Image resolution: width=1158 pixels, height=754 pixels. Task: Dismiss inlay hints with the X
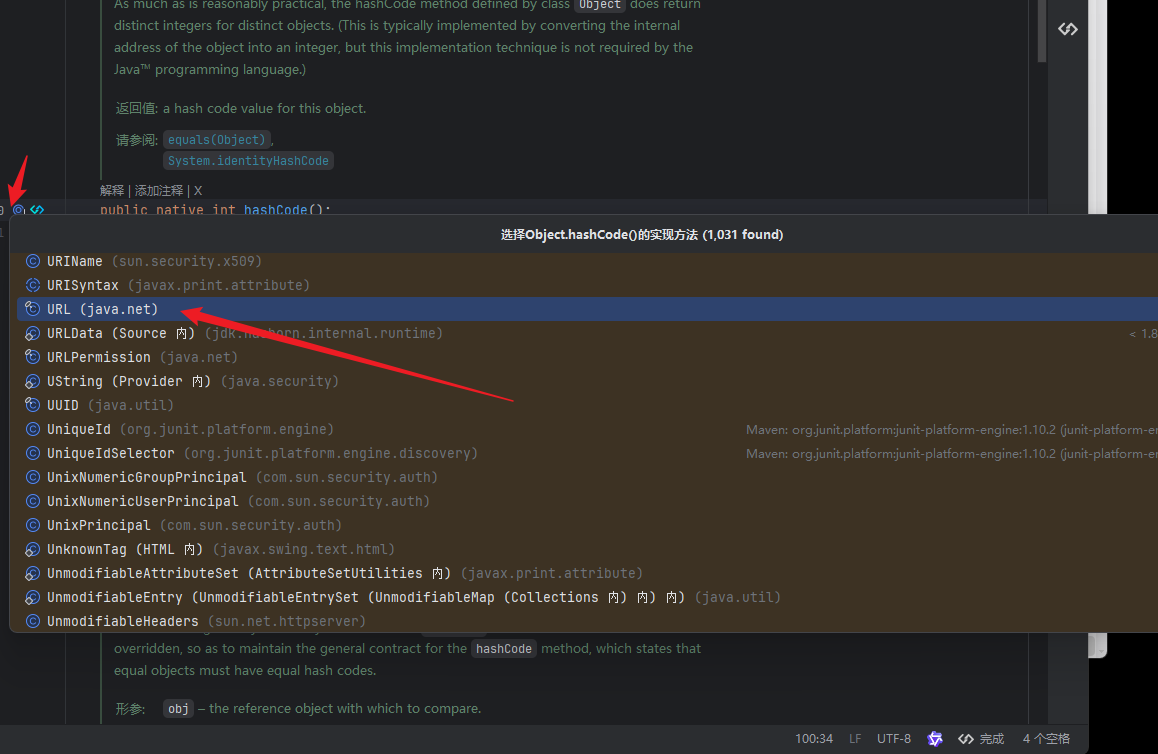(x=198, y=191)
